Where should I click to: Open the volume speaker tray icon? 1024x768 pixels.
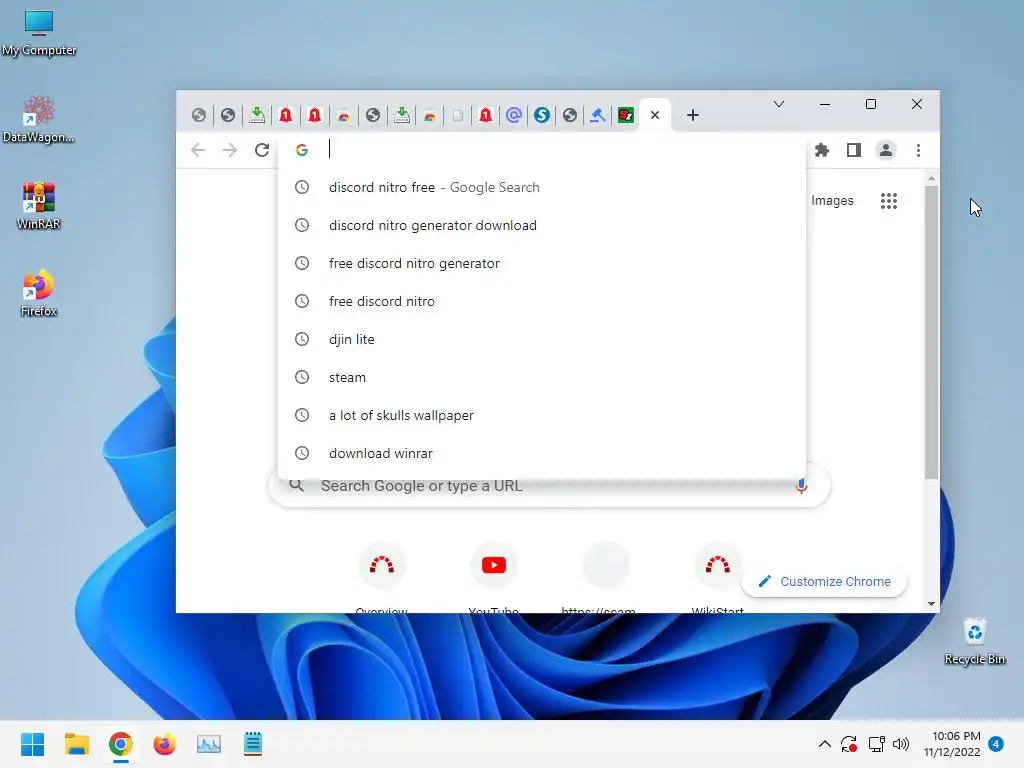[x=901, y=744]
